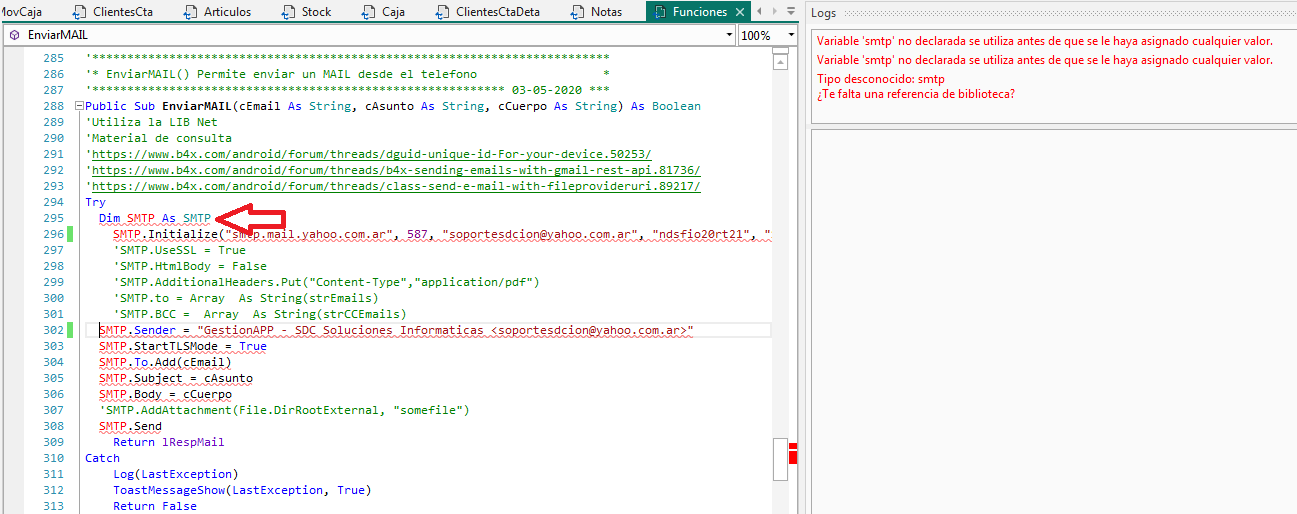Open the dguid-unique-id forum link

point(371,154)
